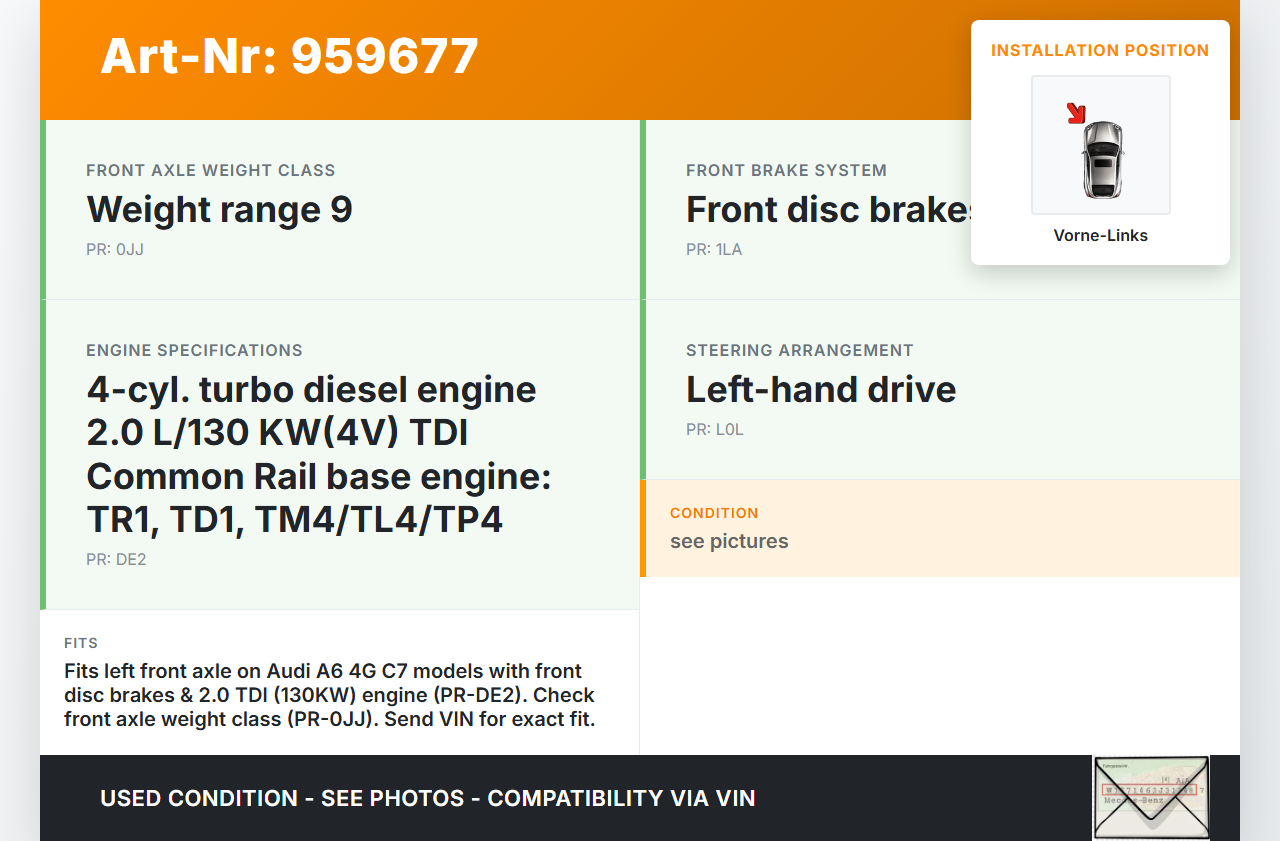
Task: Click the PR: DE2 code
Action: point(116,560)
